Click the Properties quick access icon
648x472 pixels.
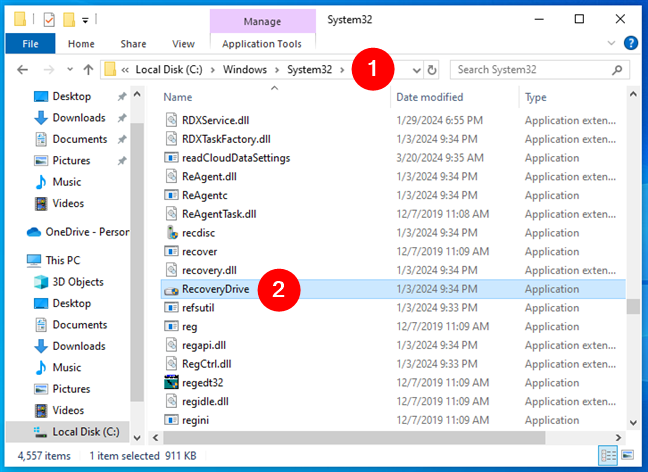pyautogui.click(x=49, y=19)
